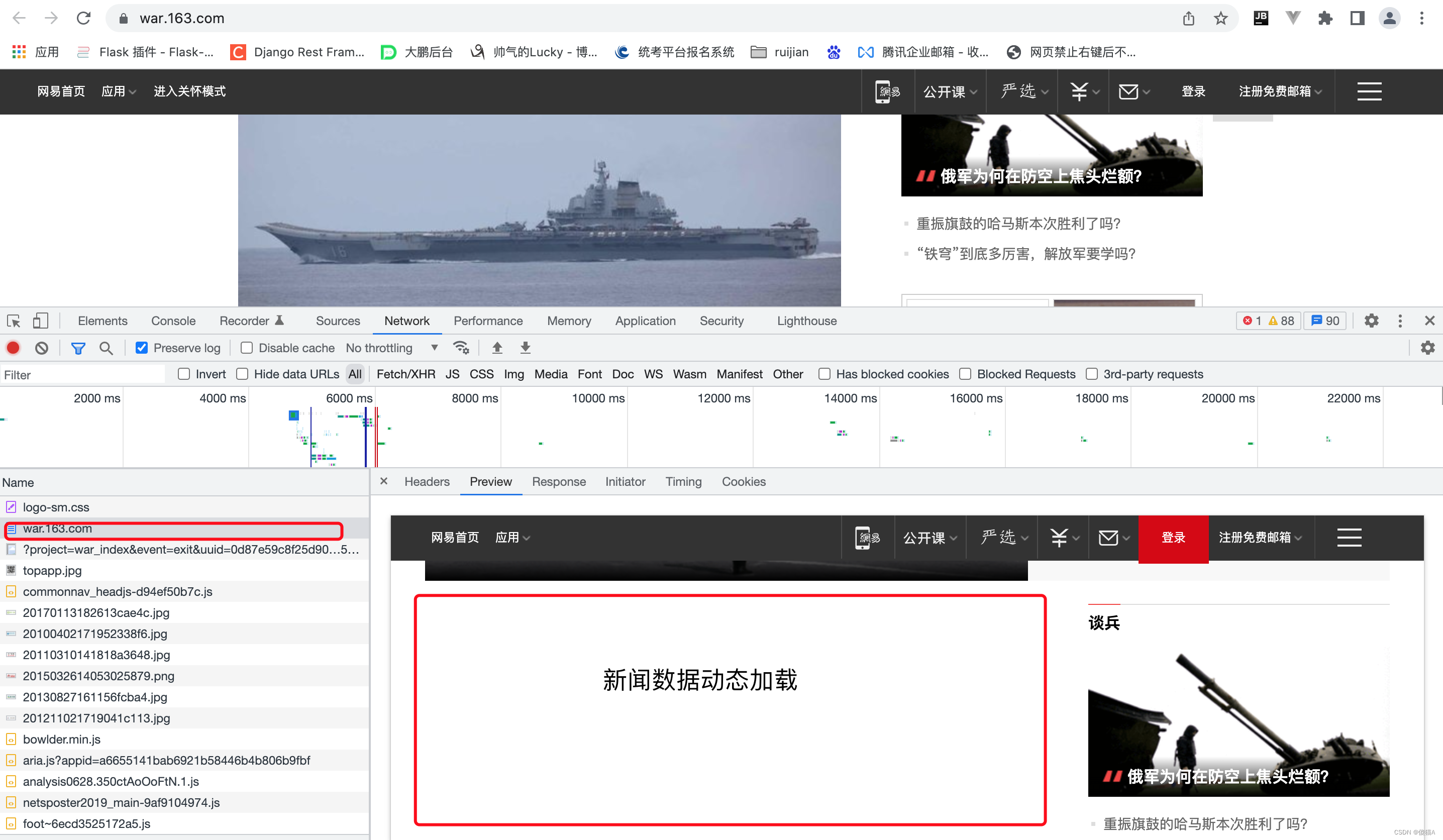Clear the network request list

pyautogui.click(x=41, y=348)
